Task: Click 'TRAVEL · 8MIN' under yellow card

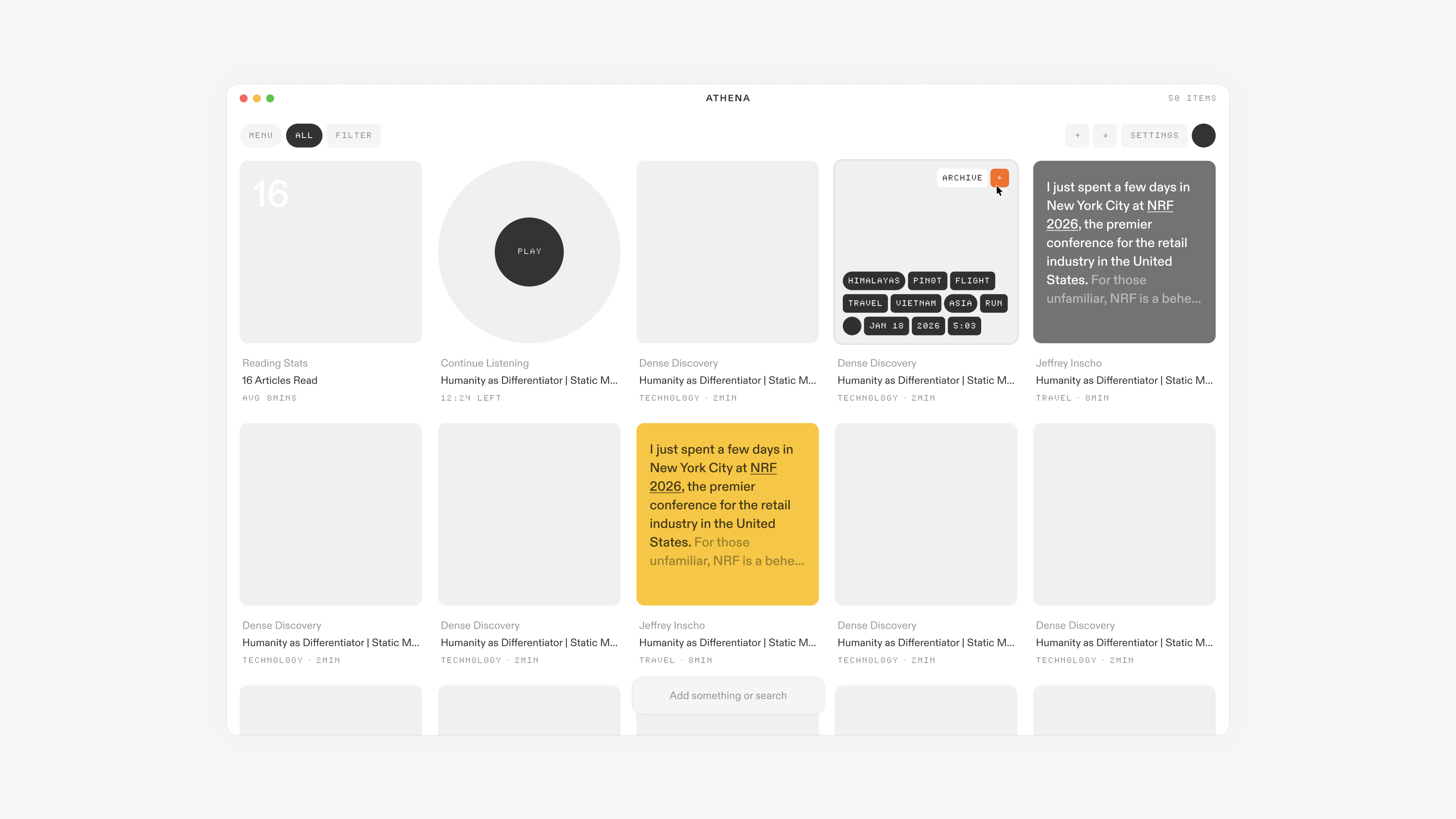Action: (675, 661)
